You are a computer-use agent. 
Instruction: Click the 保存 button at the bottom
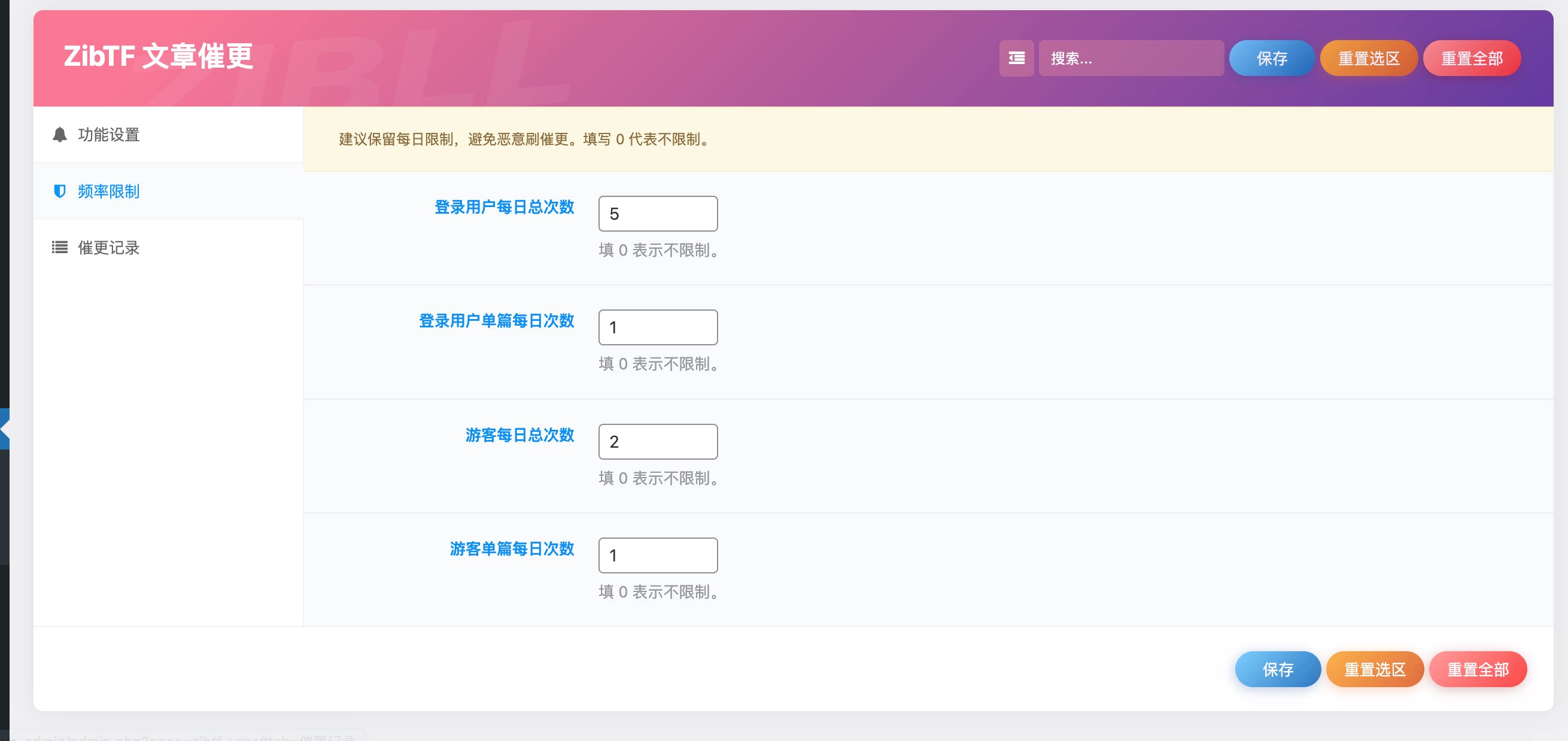1278,669
